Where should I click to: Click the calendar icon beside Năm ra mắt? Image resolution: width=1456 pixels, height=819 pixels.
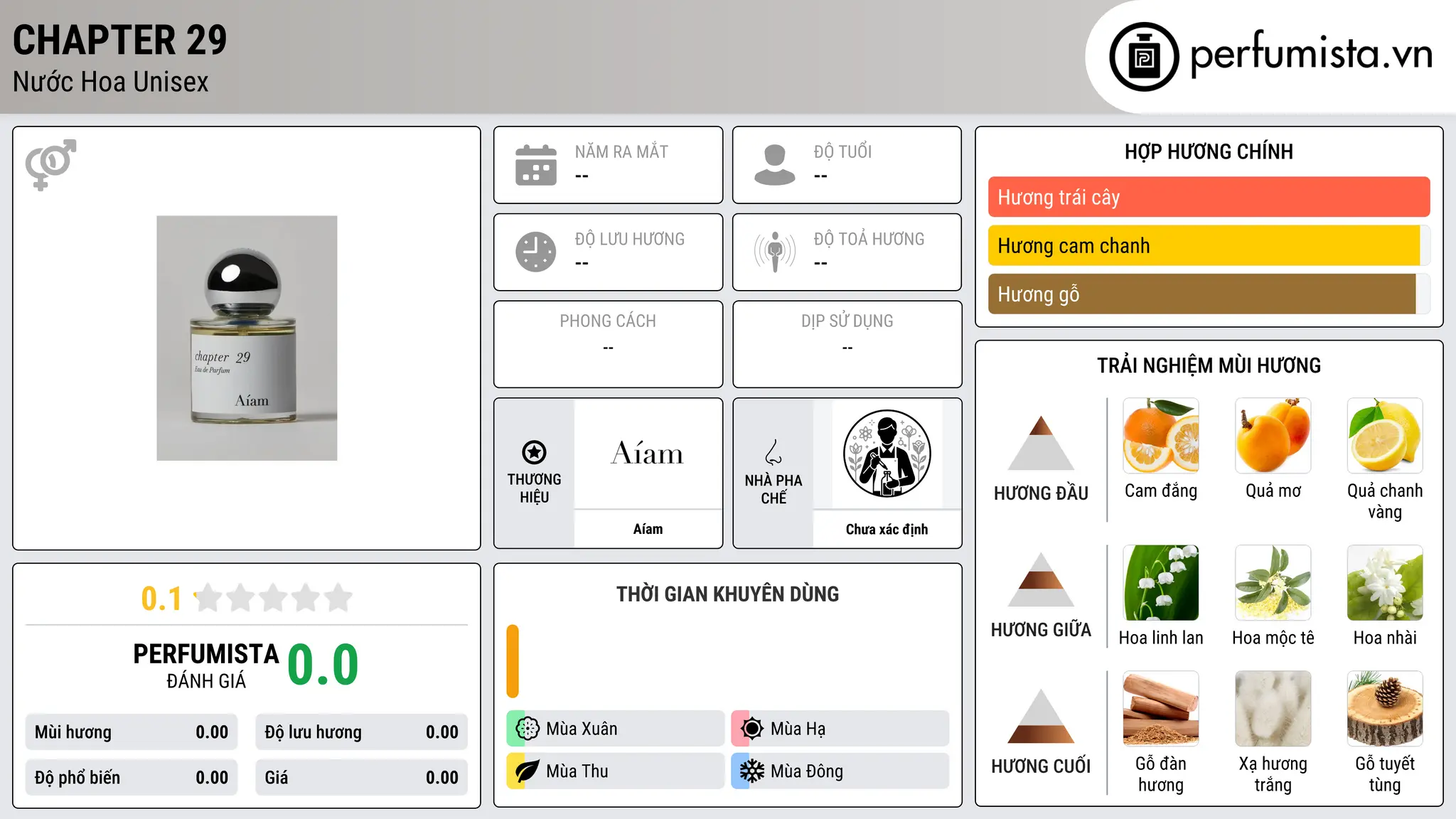(536, 165)
